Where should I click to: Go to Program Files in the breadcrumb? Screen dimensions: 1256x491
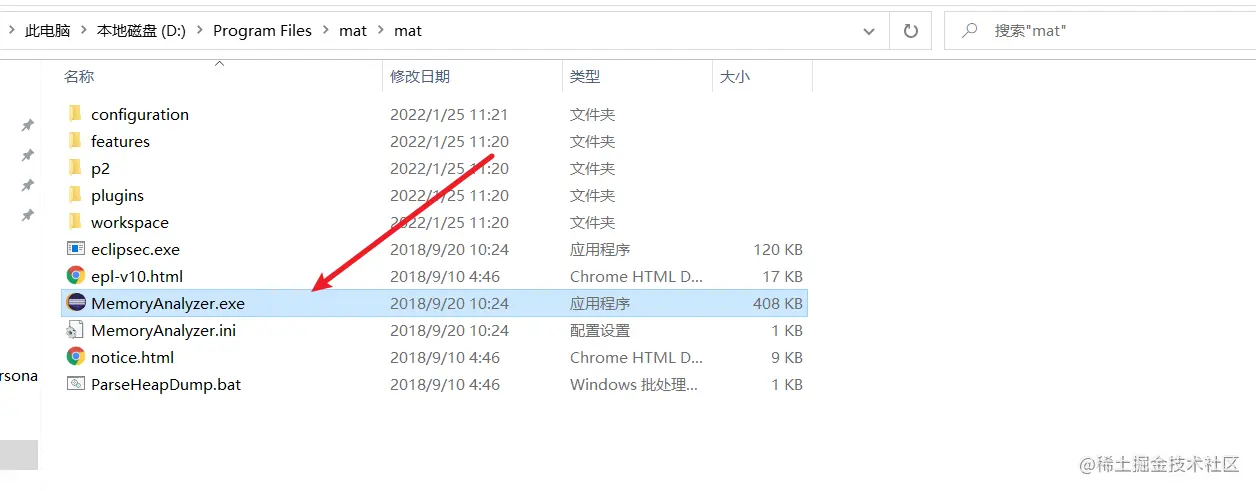(x=263, y=31)
